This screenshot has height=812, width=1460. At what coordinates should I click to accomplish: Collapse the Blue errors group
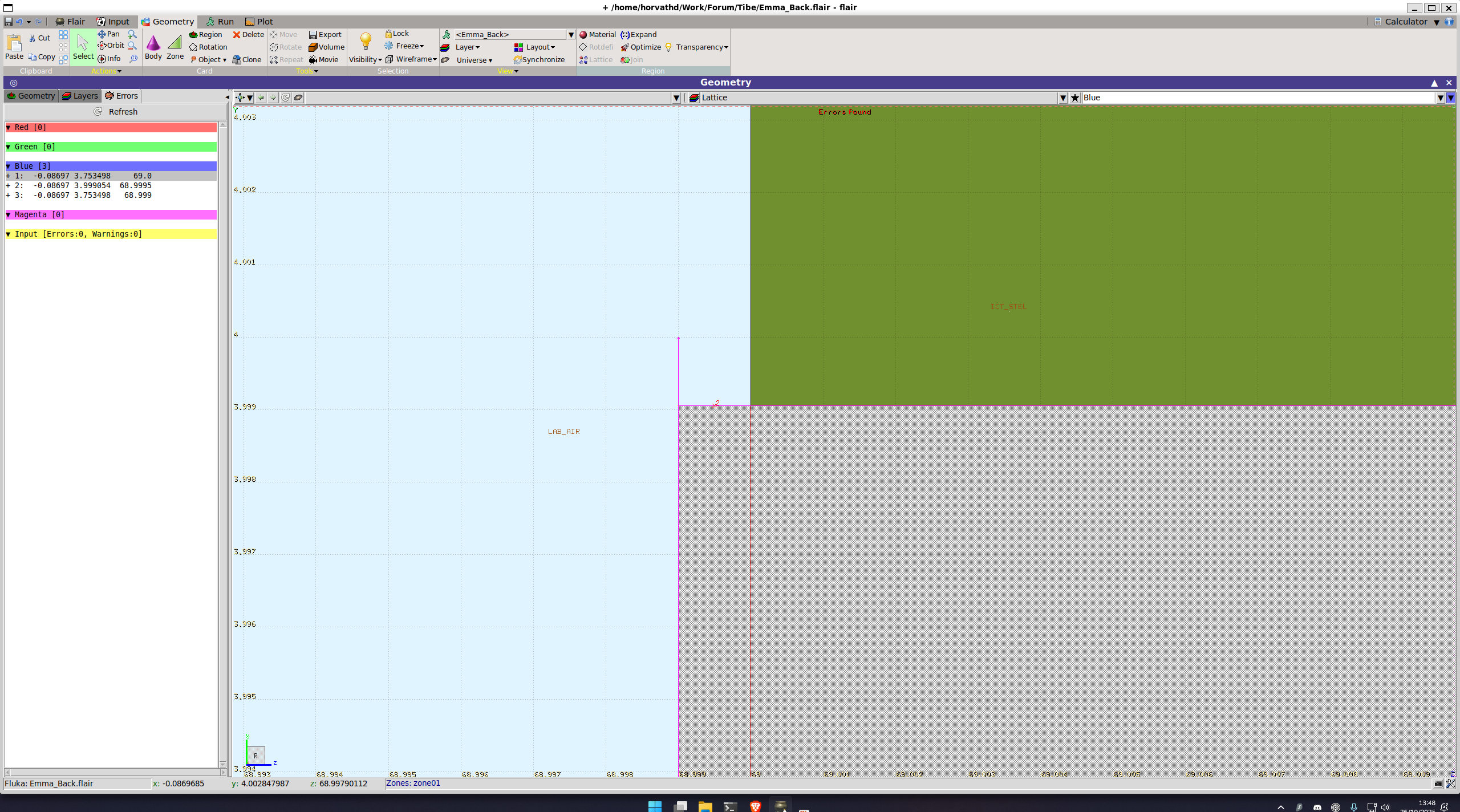coord(9,166)
